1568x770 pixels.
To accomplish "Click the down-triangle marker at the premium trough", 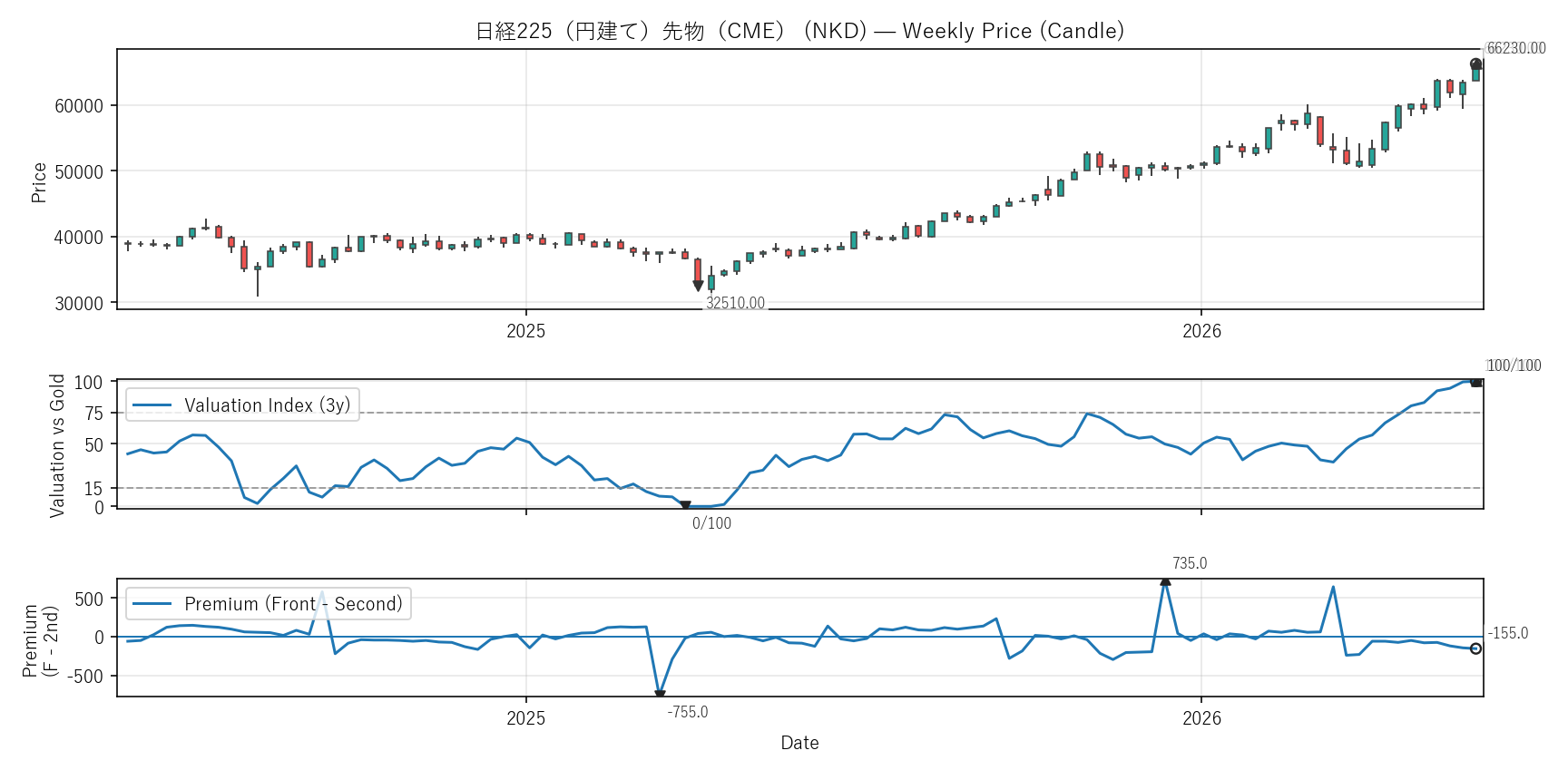I will point(660,695).
